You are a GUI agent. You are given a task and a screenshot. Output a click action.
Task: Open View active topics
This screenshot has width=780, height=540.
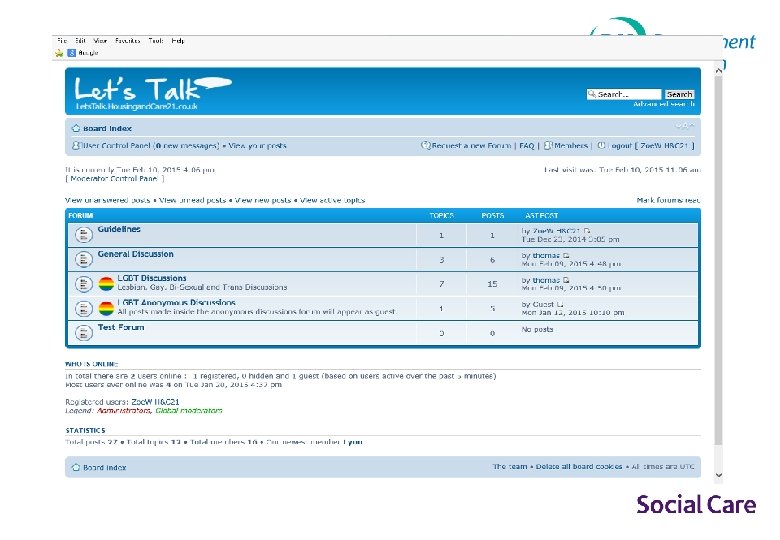(332, 200)
